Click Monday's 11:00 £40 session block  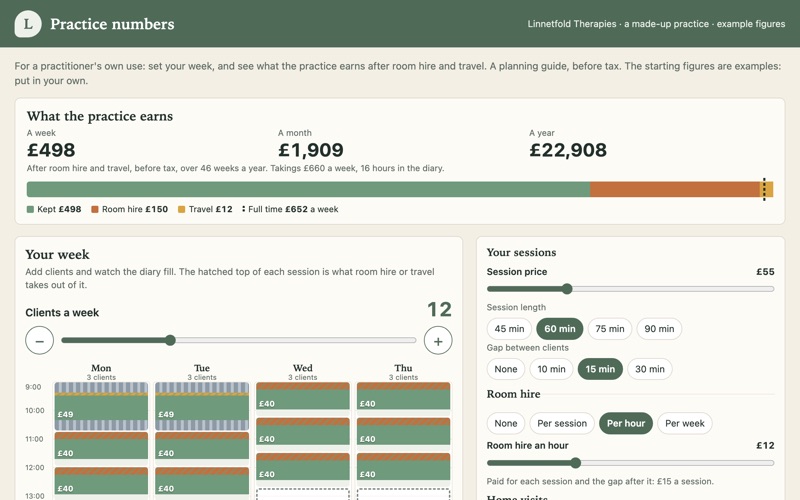[x=101, y=446]
